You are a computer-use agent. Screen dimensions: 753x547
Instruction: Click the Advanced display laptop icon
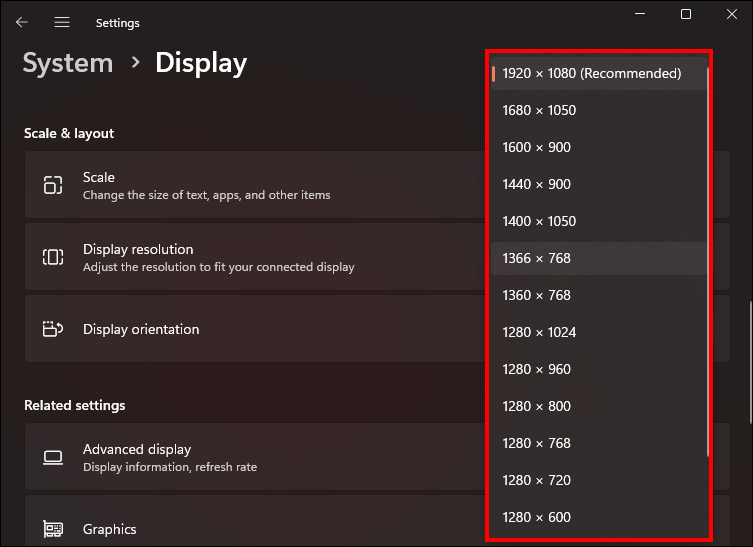[x=53, y=457]
